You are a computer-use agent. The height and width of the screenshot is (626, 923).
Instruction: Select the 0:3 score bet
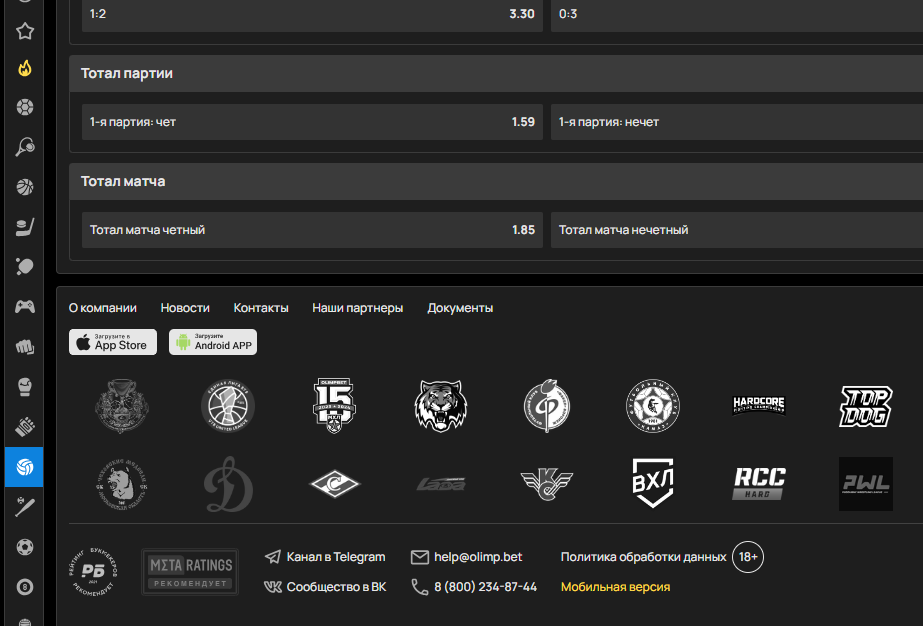click(x=736, y=14)
